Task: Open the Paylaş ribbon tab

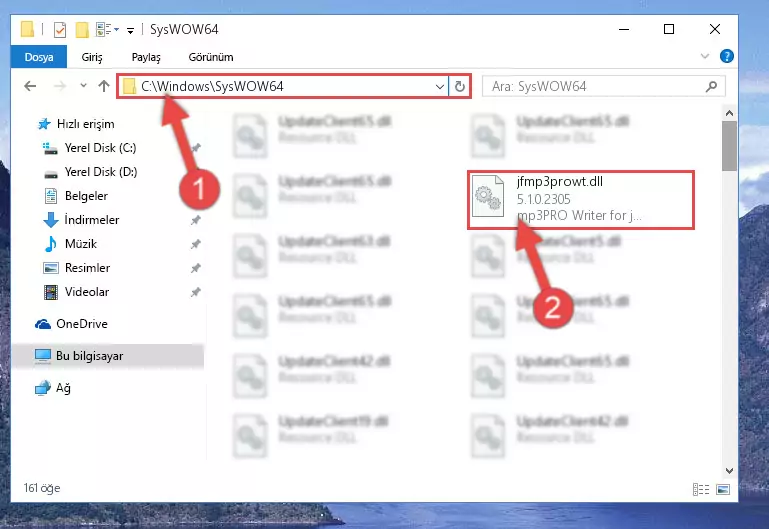Action: [x=146, y=57]
